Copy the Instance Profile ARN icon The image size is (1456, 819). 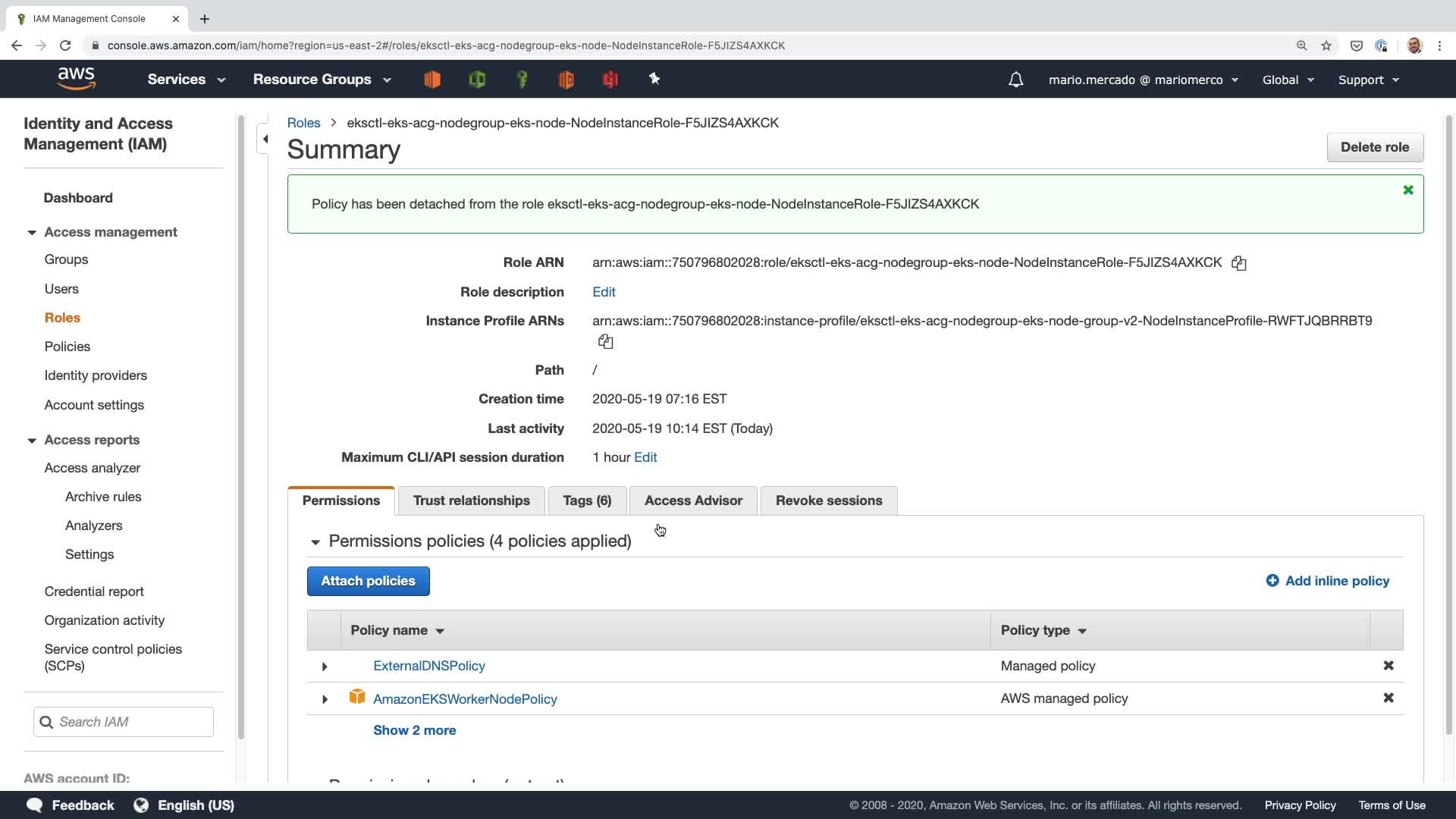605,341
